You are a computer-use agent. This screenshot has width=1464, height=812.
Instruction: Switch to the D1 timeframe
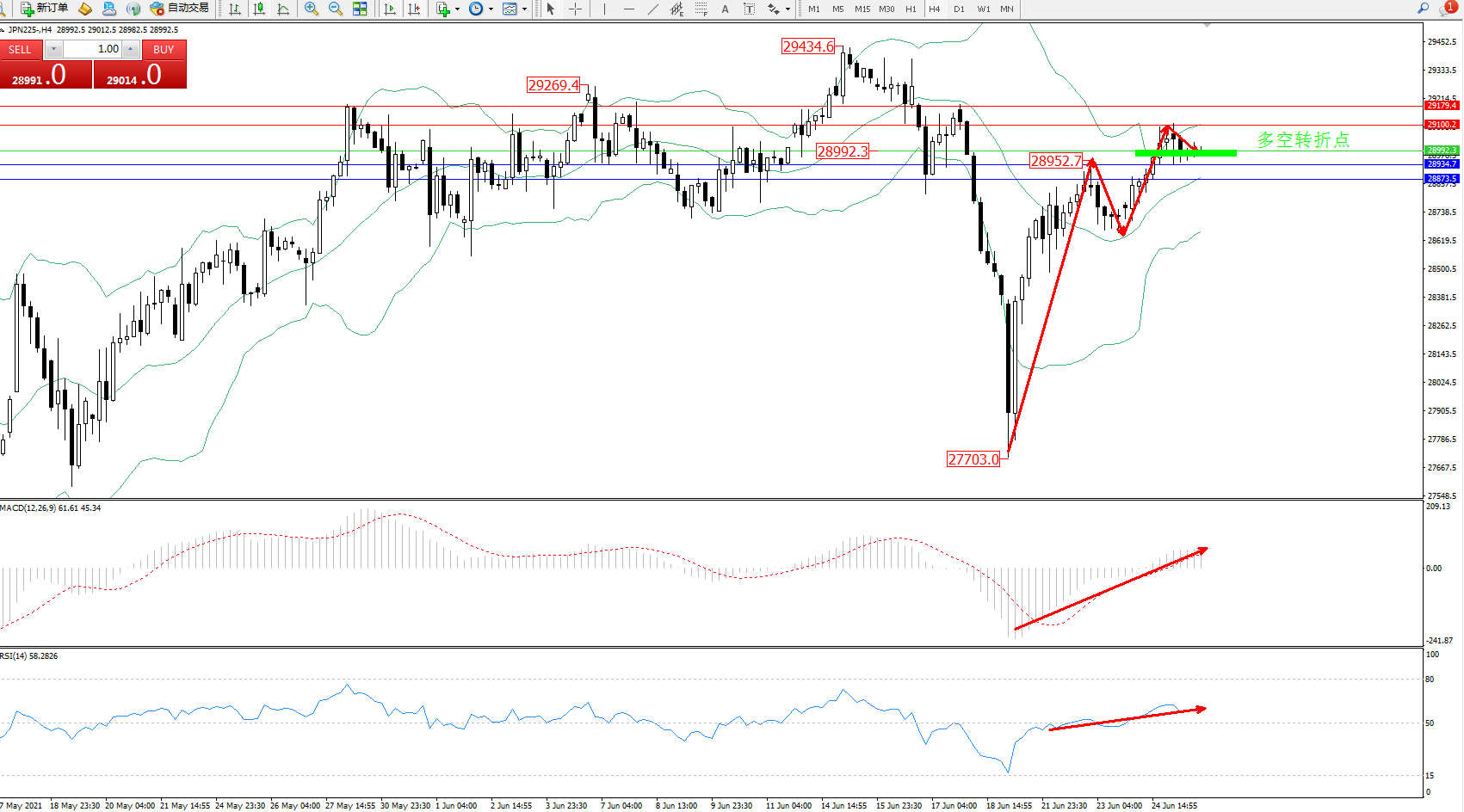coord(959,9)
